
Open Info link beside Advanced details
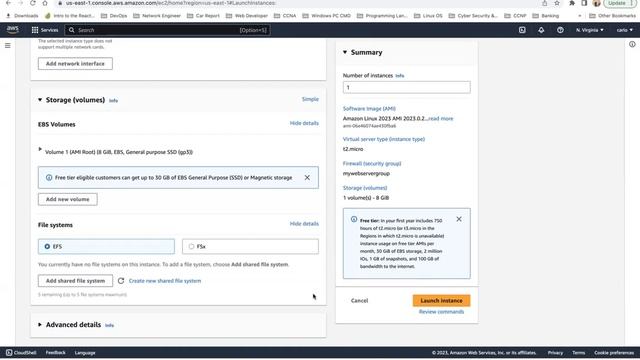coord(109,325)
